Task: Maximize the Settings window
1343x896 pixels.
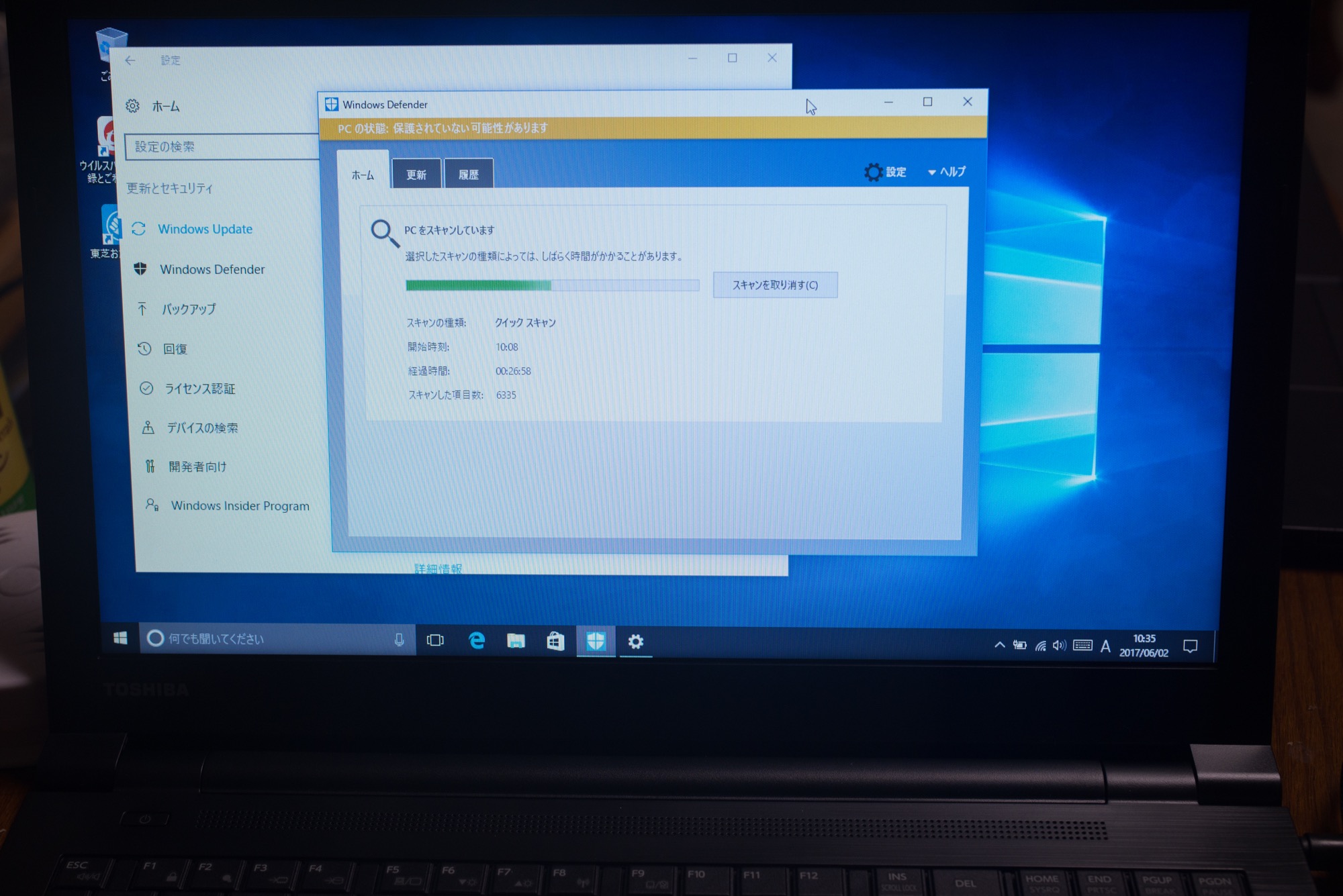Action: 732,58
